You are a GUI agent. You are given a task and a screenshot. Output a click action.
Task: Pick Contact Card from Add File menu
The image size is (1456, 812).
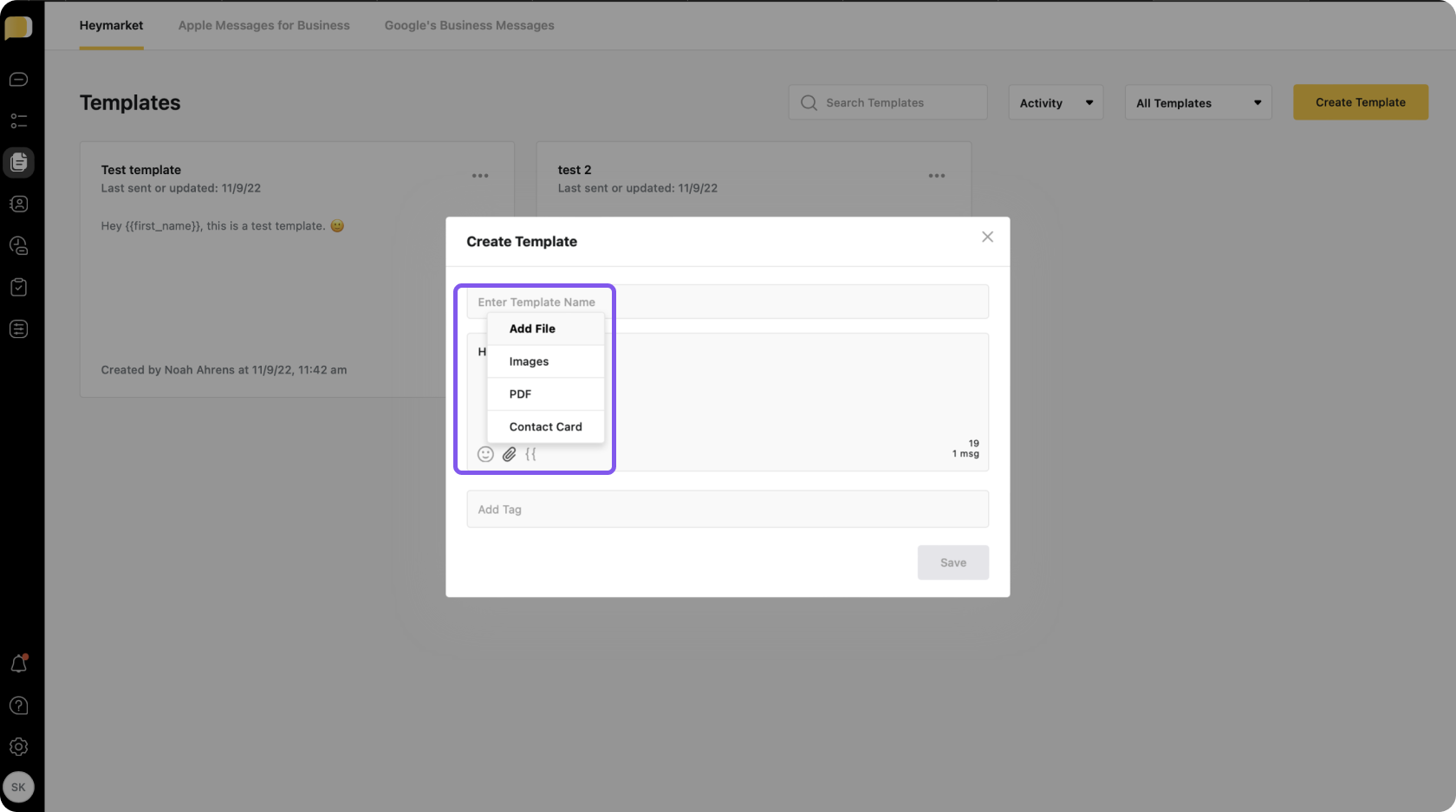(x=545, y=427)
